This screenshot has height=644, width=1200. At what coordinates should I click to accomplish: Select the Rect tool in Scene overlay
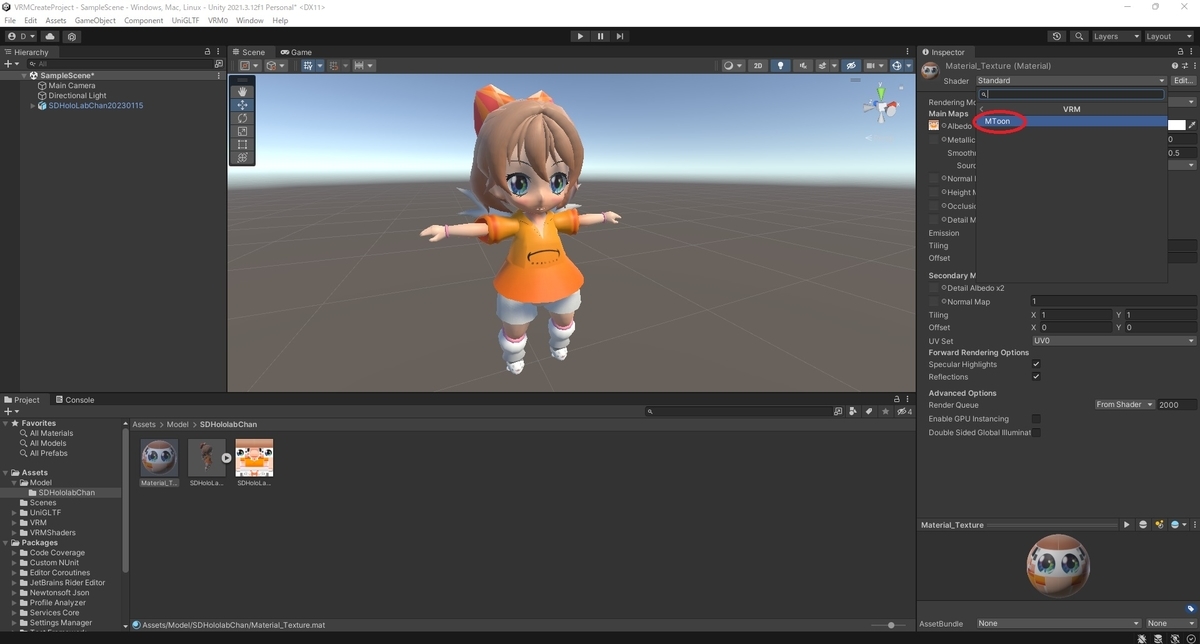coord(242,144)
